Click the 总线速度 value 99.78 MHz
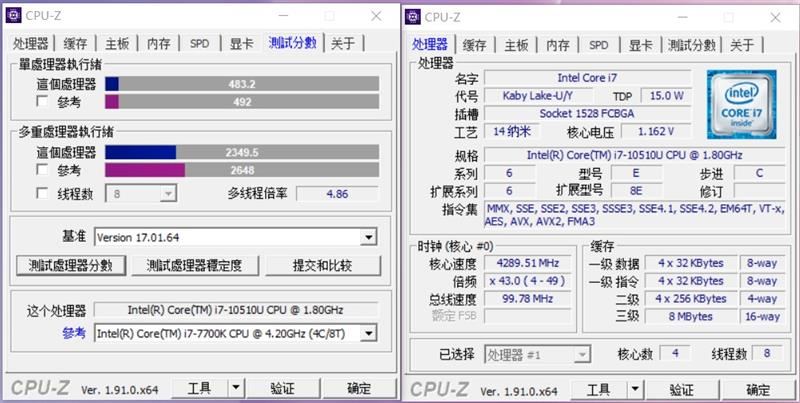Image resolution: width=800 pixels, height=403 pixels. (x=528, y=299)
